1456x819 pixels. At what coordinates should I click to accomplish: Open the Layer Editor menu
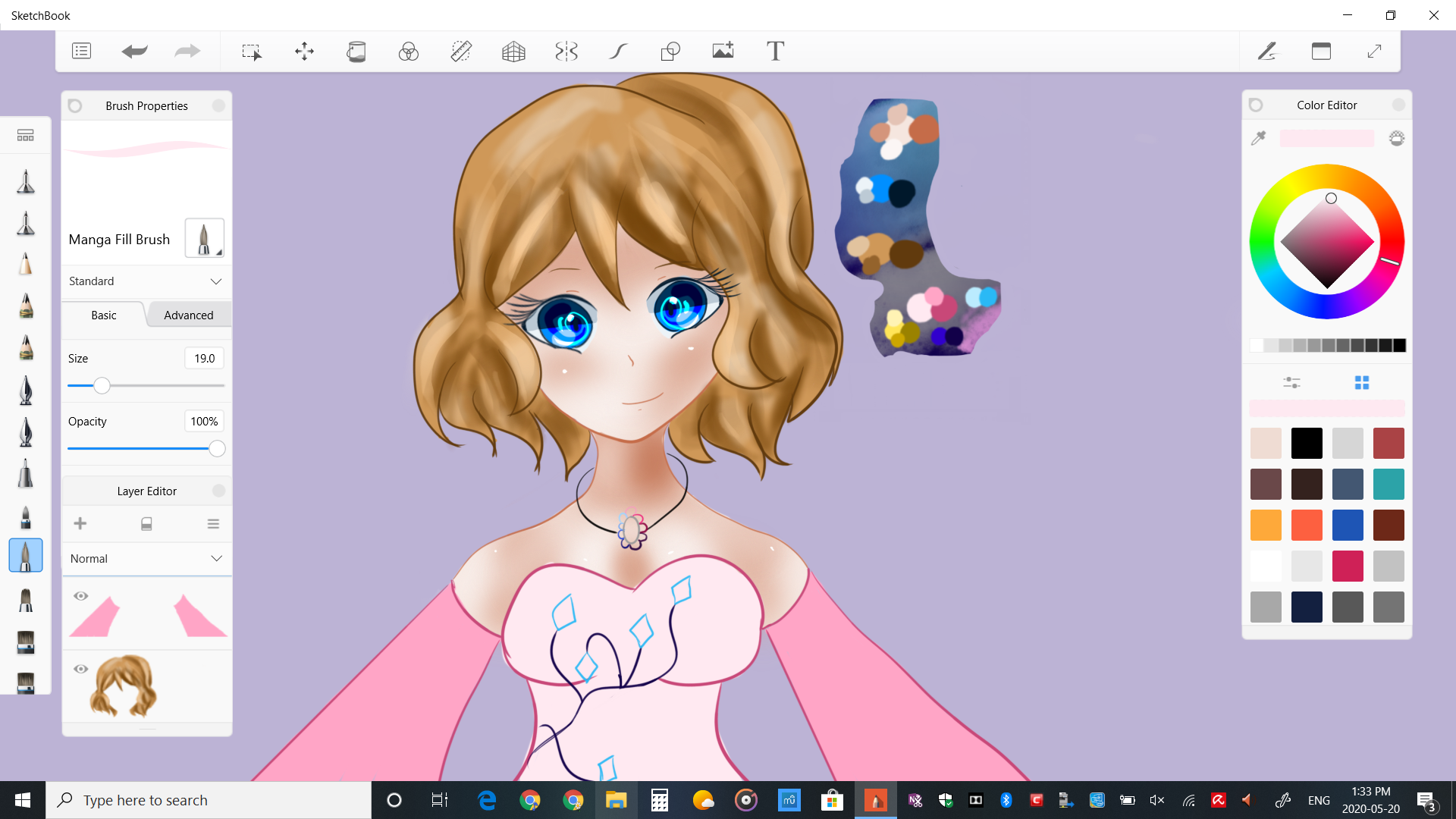(x=213, y=524)
